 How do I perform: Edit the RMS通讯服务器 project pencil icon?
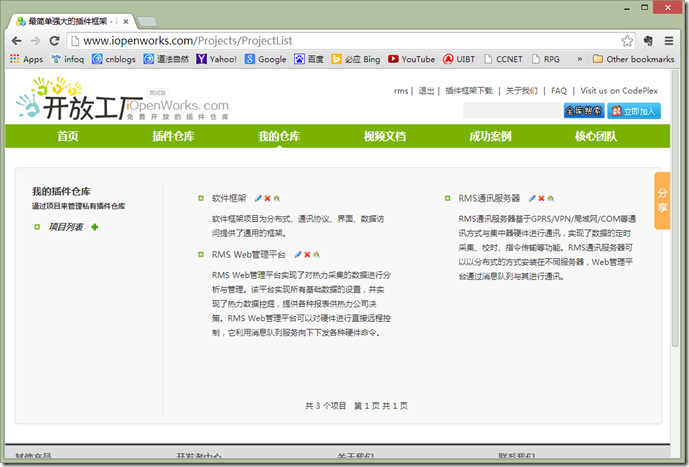pos(532,199)
